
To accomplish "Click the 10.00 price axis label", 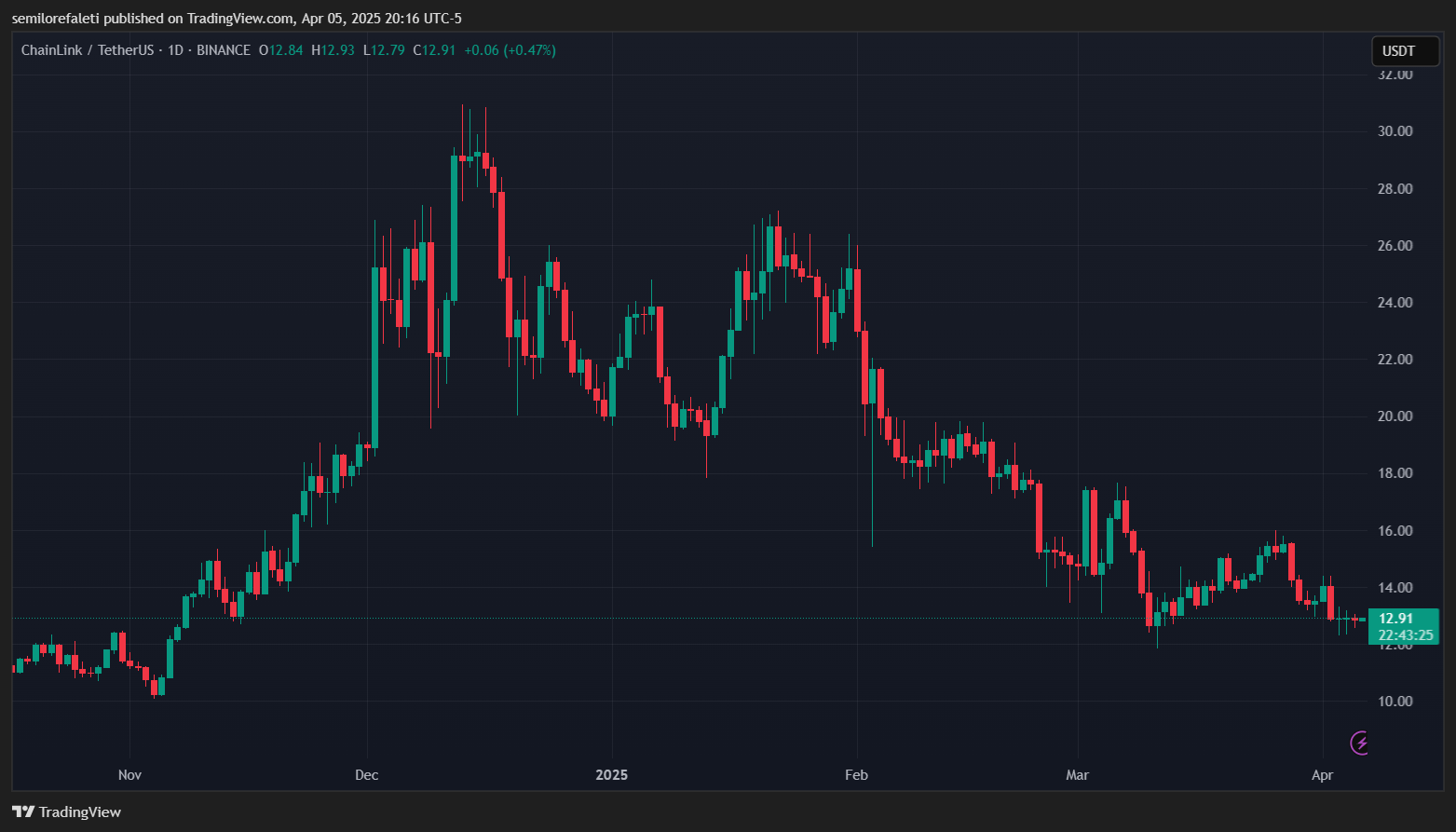I will pos(1395,702).
